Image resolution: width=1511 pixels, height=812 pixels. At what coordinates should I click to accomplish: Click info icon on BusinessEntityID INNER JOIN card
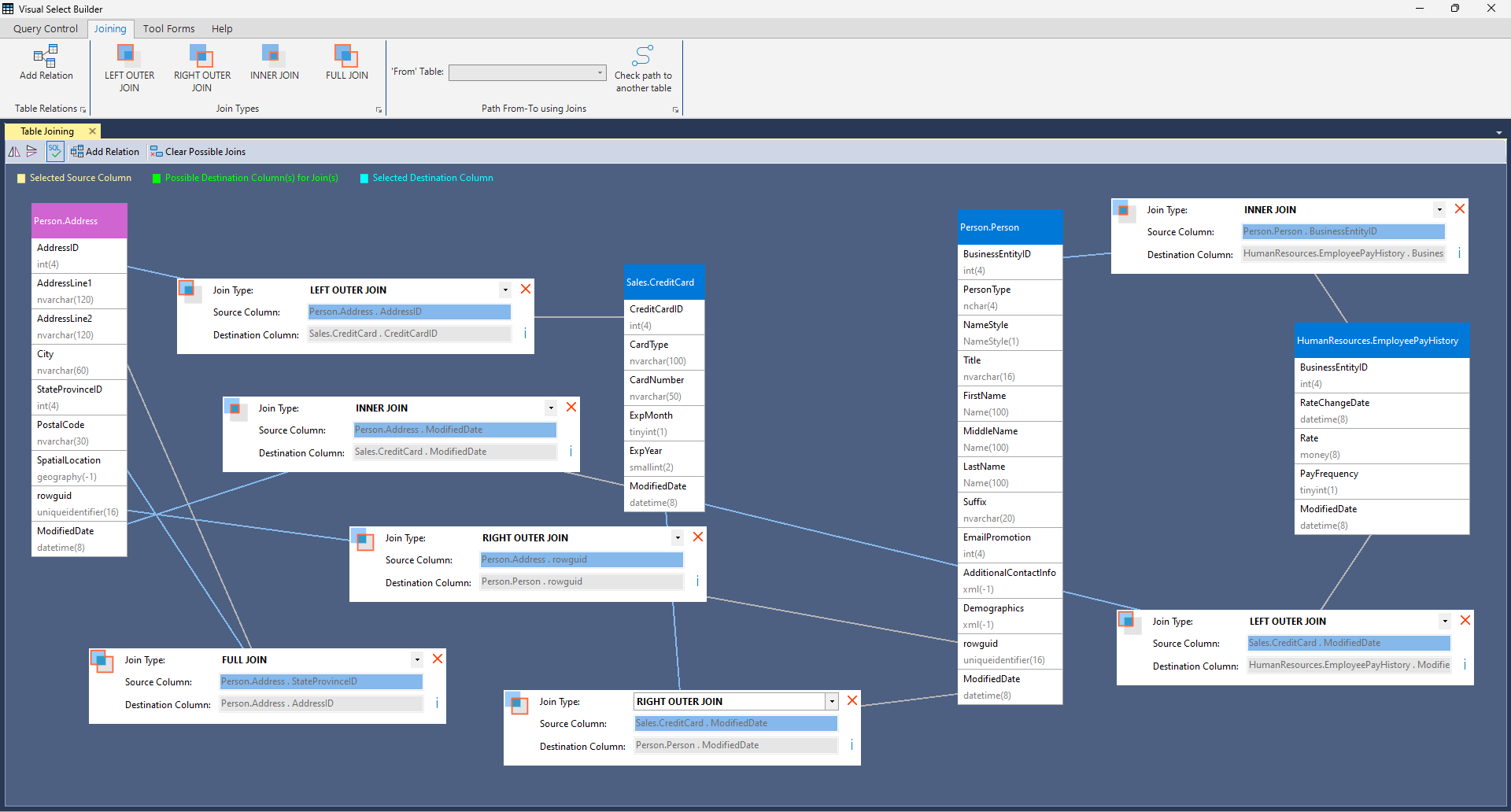click(x=1459, y=253)
